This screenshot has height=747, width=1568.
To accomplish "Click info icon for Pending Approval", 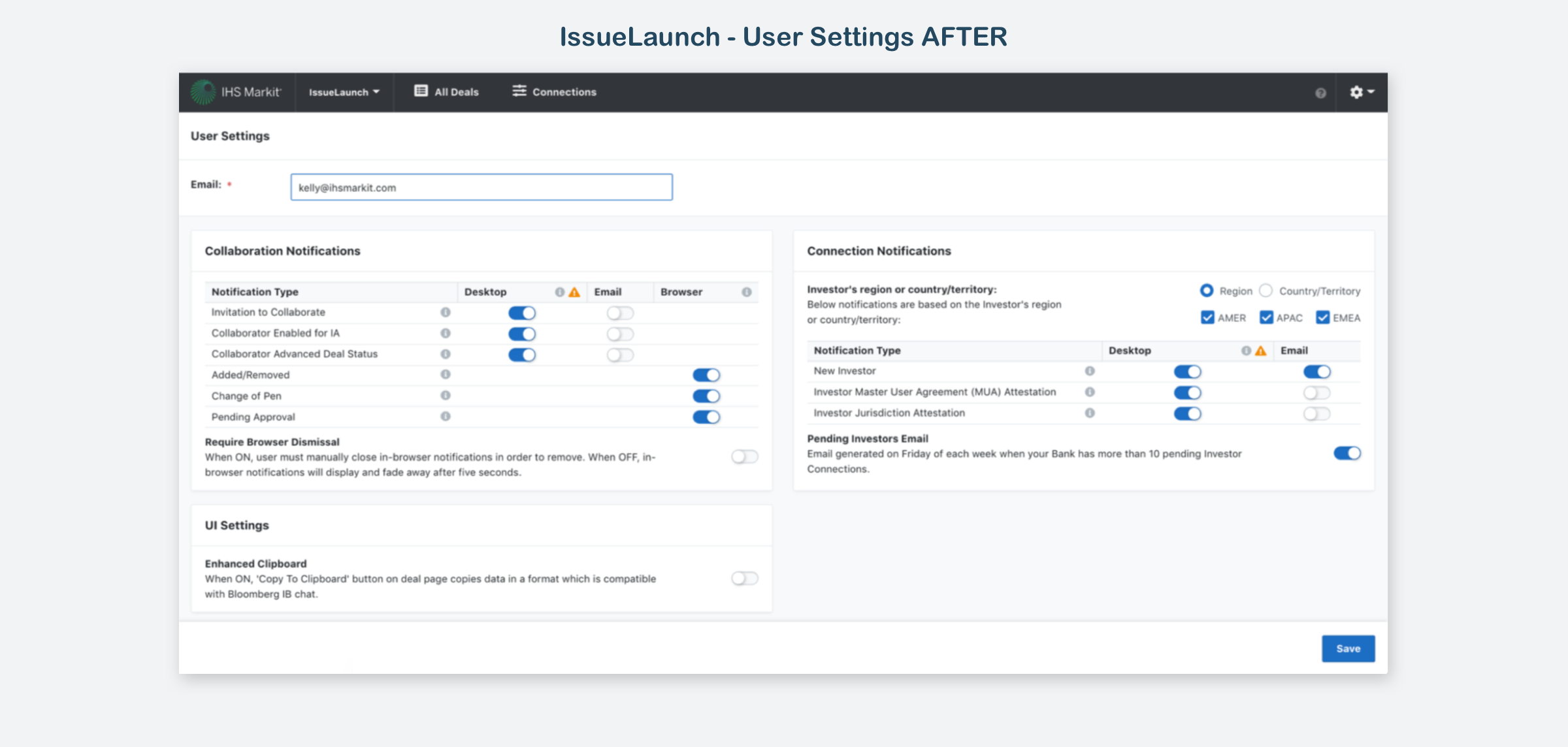I will 446,416.
